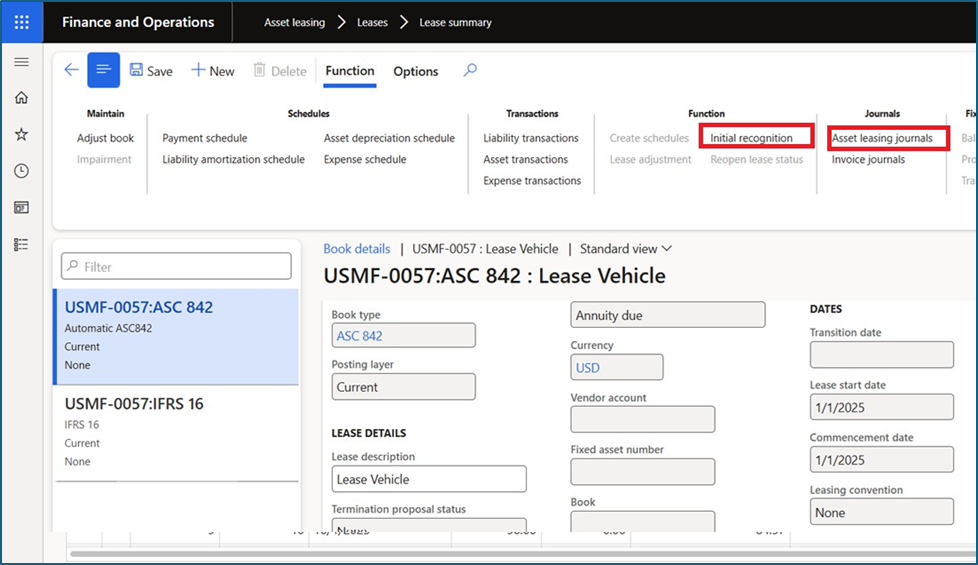
Task: Expand the Standard view dropdown
Action: coord(626,249)
